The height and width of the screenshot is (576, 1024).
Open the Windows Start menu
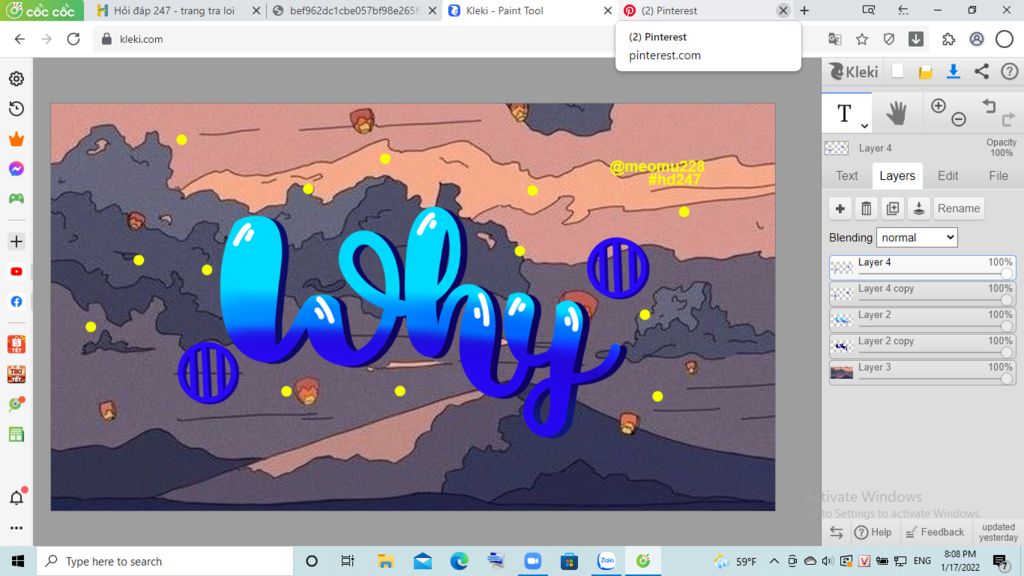(18, 561)
